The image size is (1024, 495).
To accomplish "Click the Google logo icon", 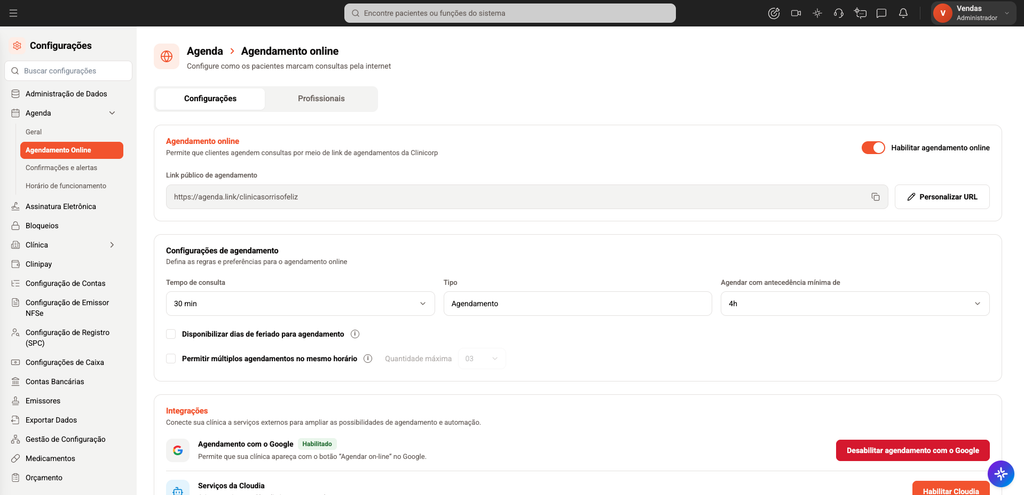I will click(178, 450).
